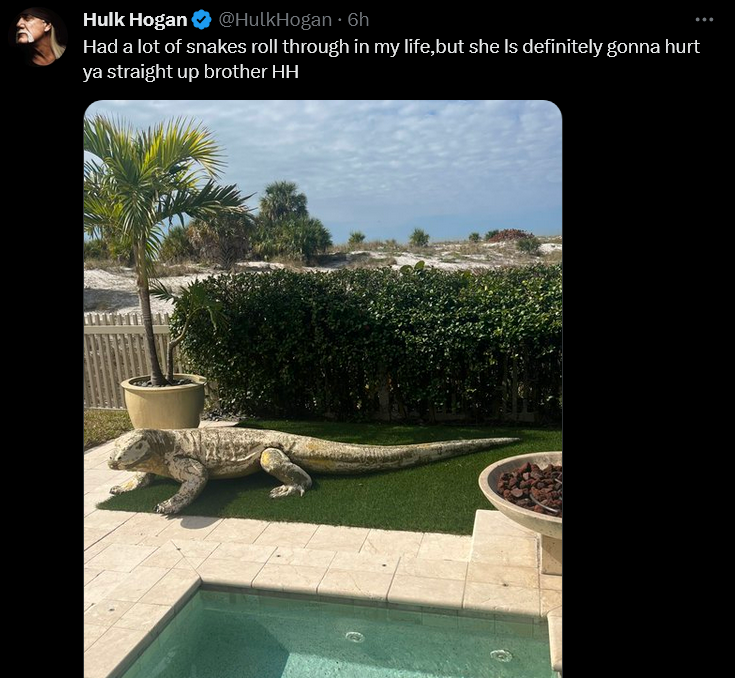The height and width of the screenshot is (678, 735).
Task: Click the text line "ya straight up brother HH"
Action: click(x=191, y=72)
